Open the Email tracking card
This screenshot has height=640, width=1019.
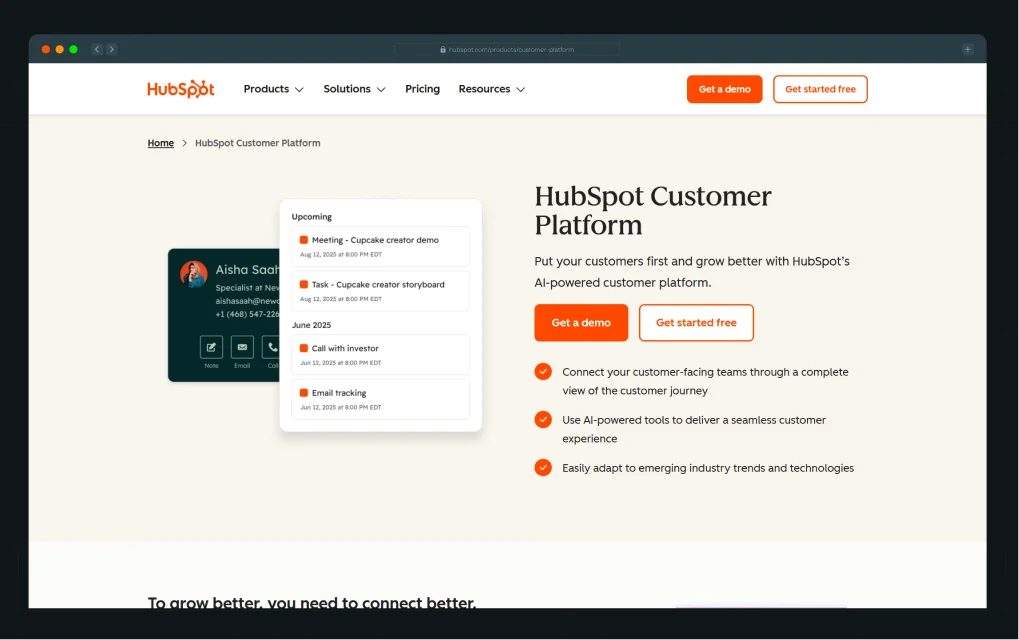pyautogui.click(x=380, y=399)
